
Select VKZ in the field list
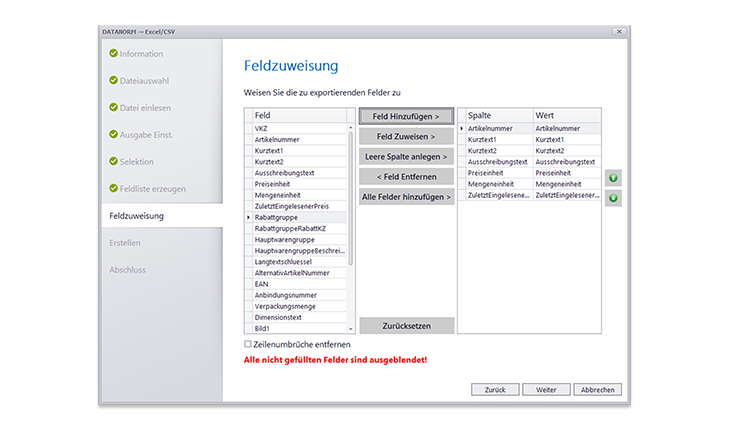(x=299, y=128)
